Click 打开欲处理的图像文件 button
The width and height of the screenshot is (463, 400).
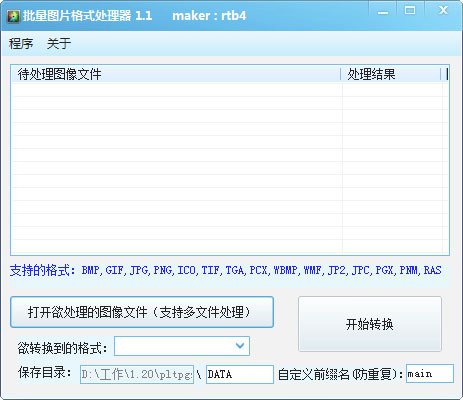pyautogui.click(x=142, y=312)
